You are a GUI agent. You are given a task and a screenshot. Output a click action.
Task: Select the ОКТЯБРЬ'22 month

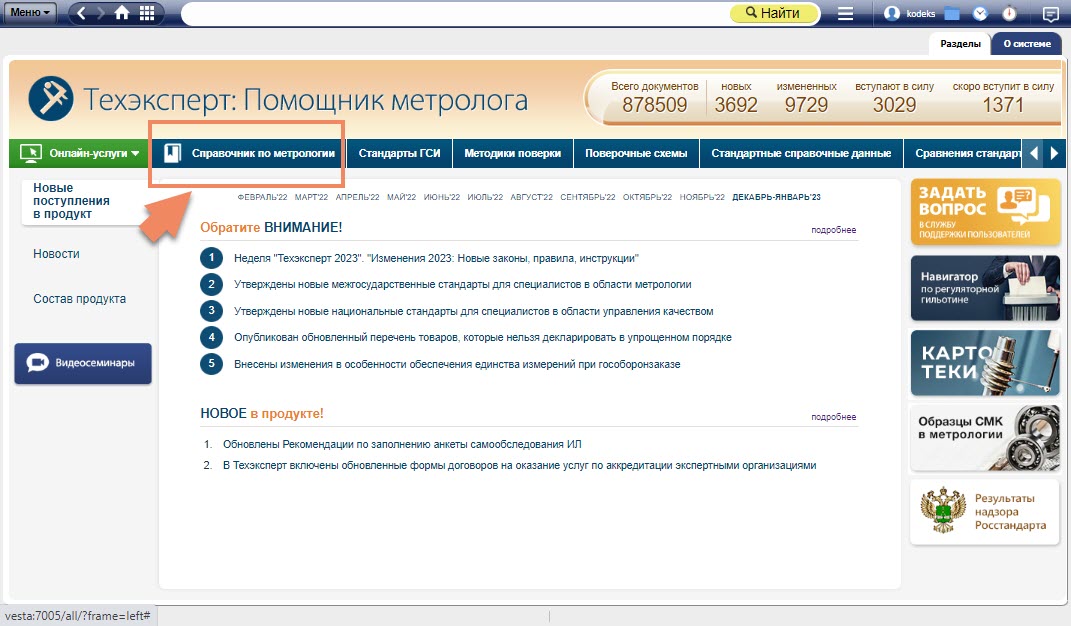click(648, 198)
